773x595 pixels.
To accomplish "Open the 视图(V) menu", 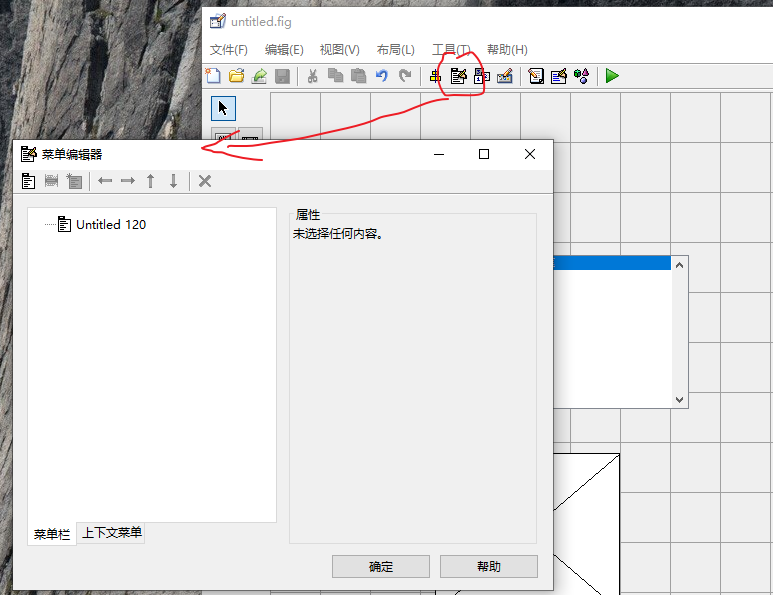I will point(340,50).
